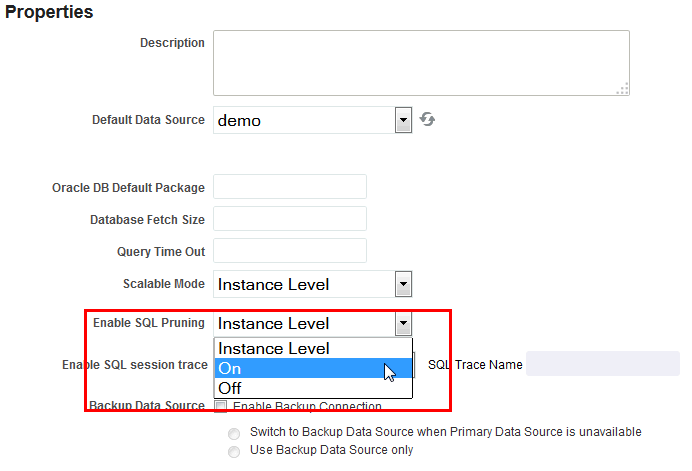Pick Instance Level in dropdown list
692x471 pixels.
click(313, 348)
